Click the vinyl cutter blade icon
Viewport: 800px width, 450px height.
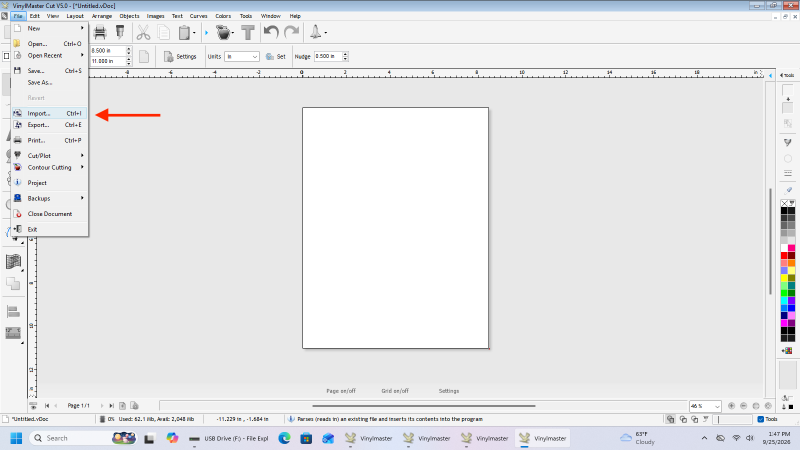[120, 32]
